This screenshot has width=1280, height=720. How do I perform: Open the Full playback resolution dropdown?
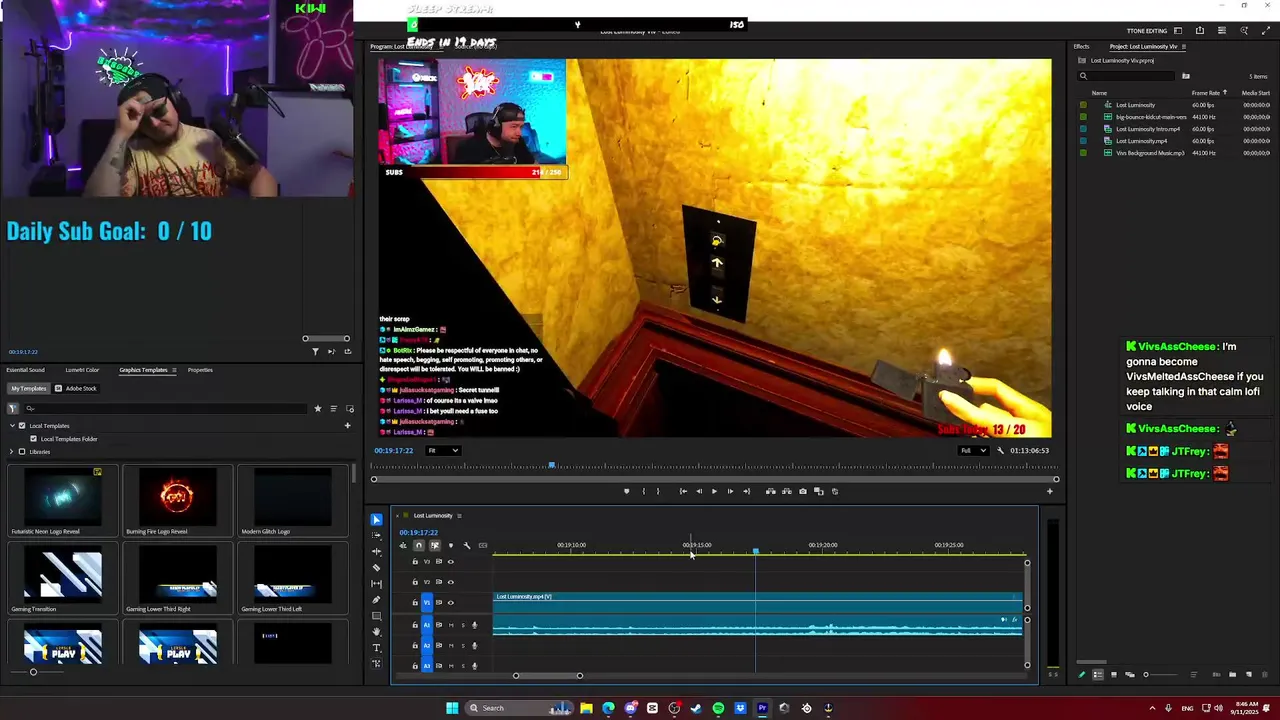click(x=973, y=450)
